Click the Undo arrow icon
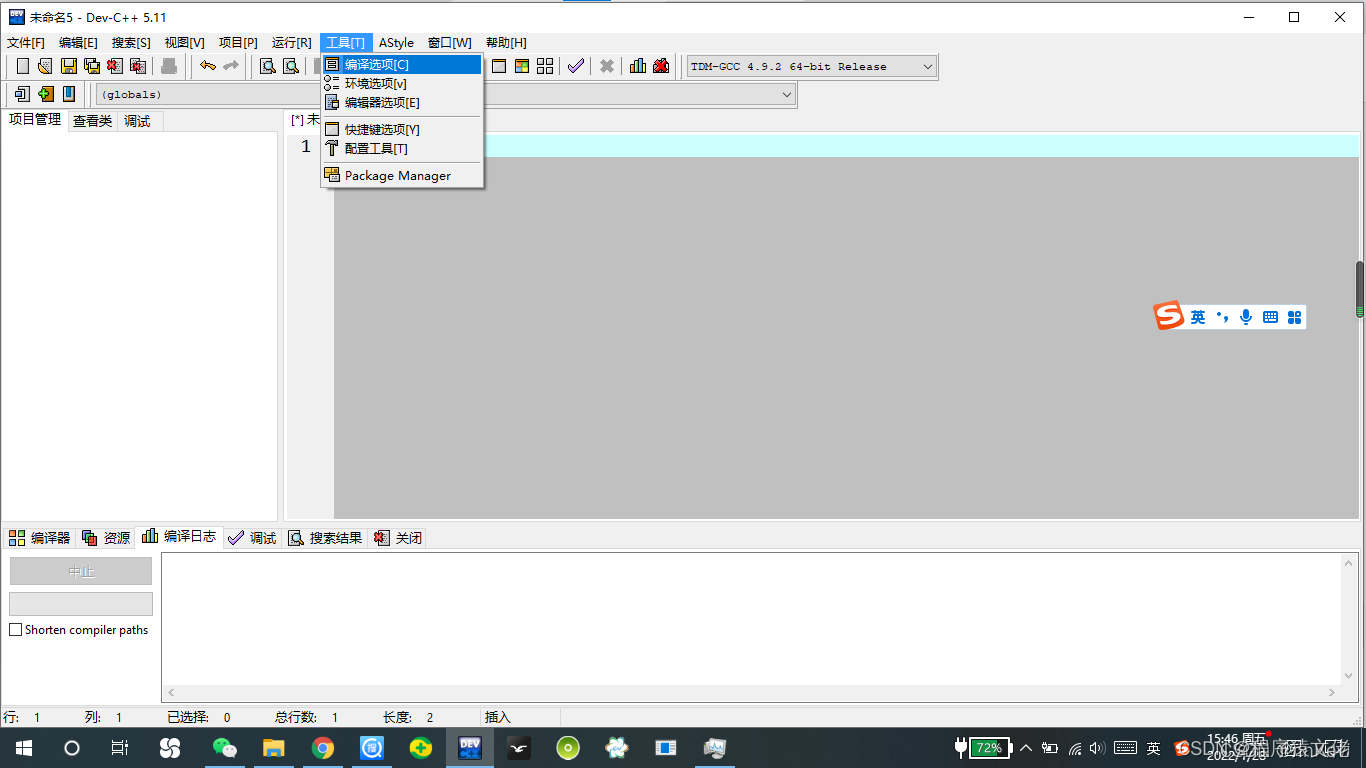The width and height of the screenshot is (1366, 768). 208,66
